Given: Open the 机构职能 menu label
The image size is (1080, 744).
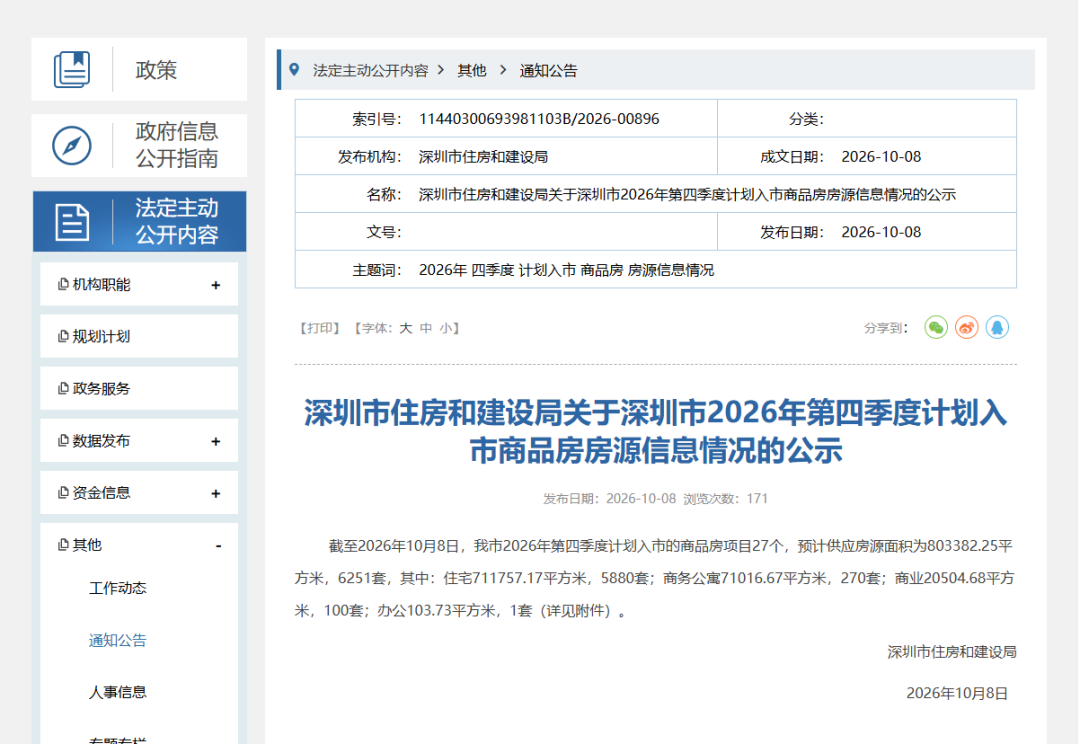Looking at the screenshot, I should (101, 285).
